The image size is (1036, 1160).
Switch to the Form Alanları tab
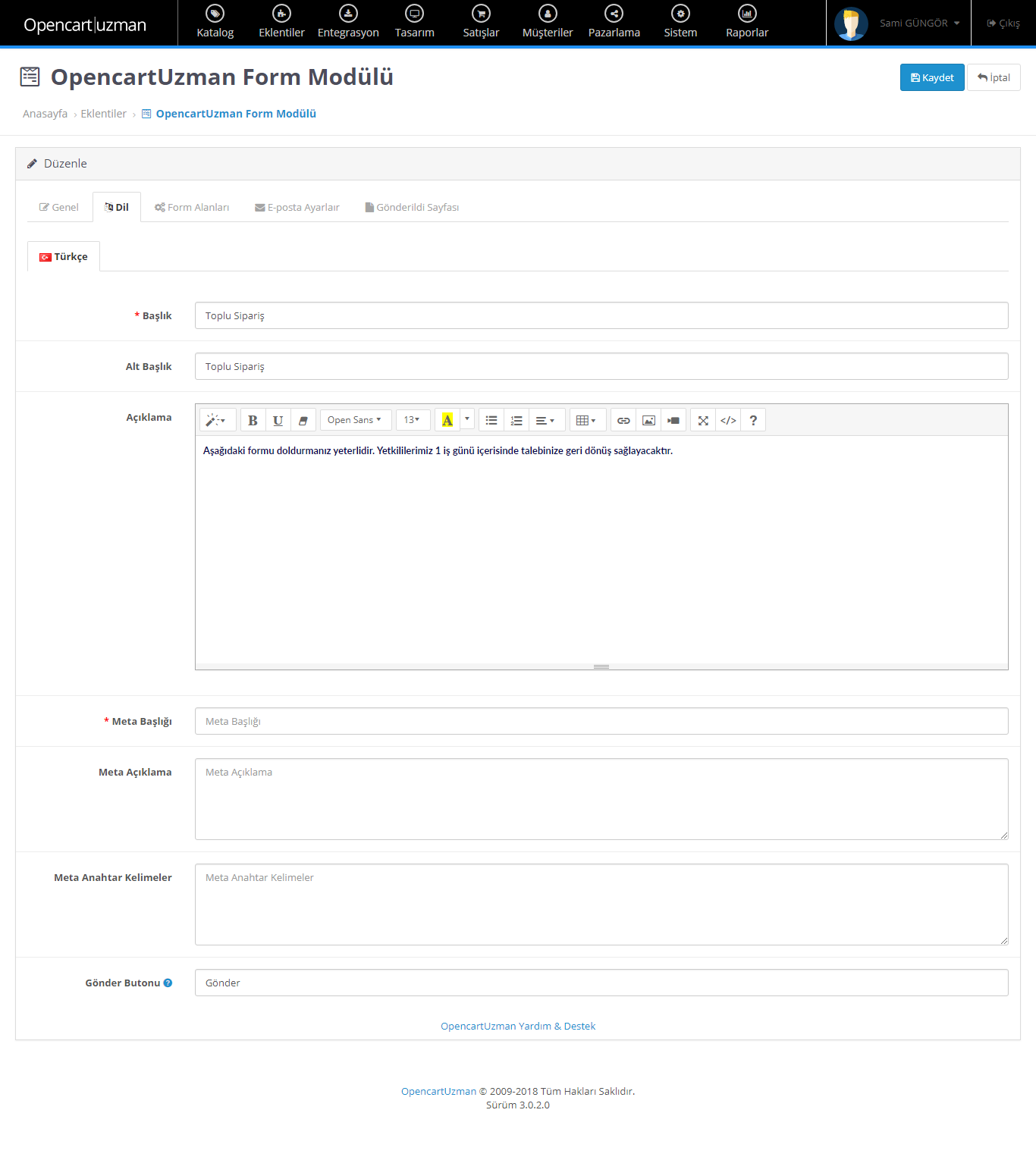[x=192, y=207]
